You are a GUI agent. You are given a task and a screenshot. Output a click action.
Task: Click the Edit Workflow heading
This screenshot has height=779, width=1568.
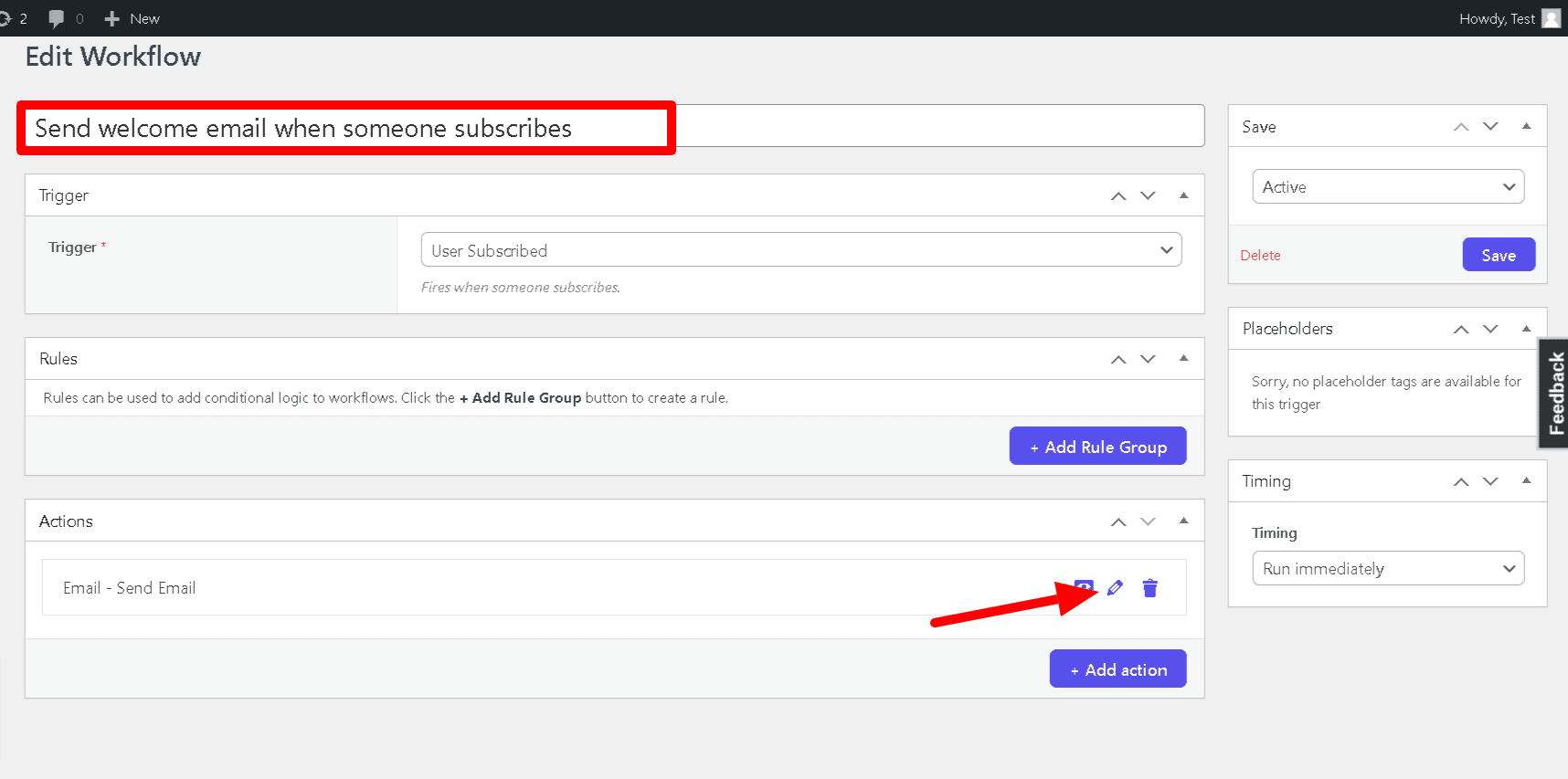(113, 57)
